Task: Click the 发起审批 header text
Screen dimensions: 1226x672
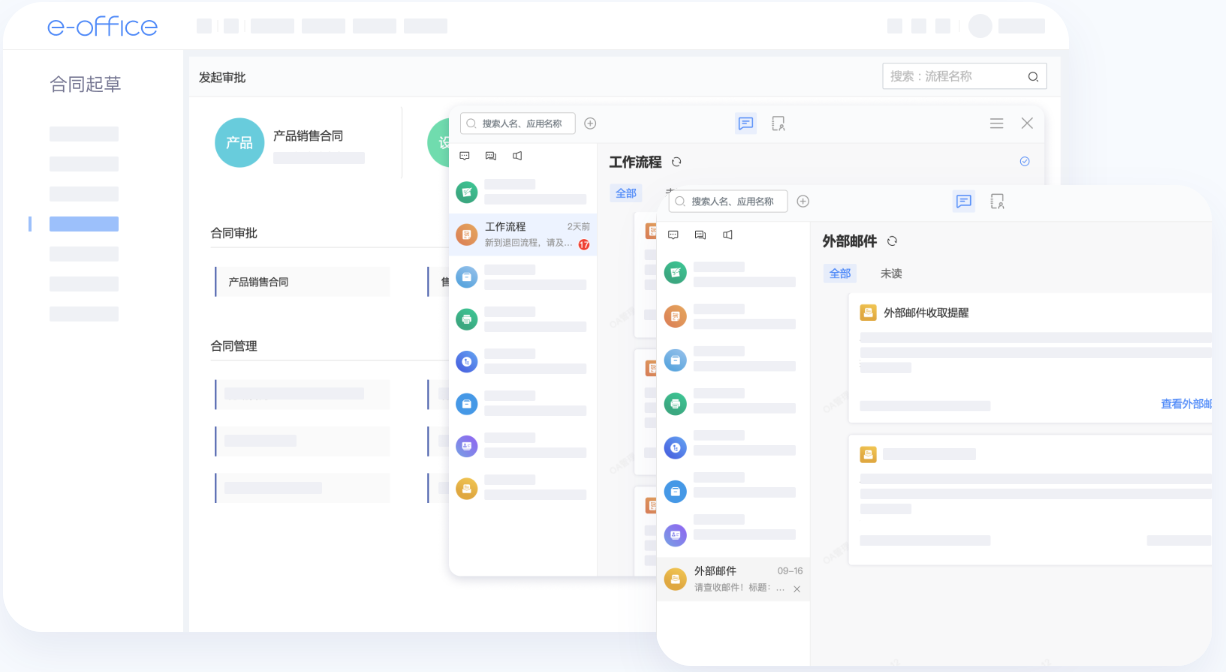Action: [222, 77]
